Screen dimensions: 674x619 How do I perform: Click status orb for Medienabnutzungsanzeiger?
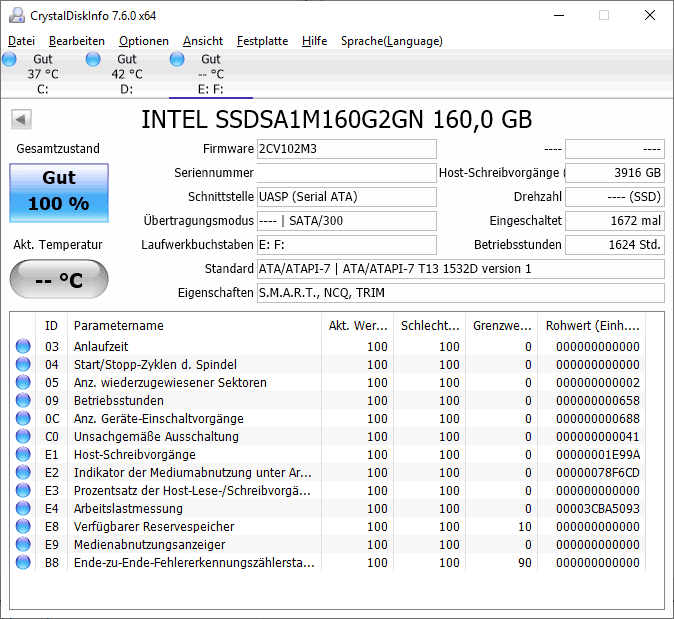[23, 545]
